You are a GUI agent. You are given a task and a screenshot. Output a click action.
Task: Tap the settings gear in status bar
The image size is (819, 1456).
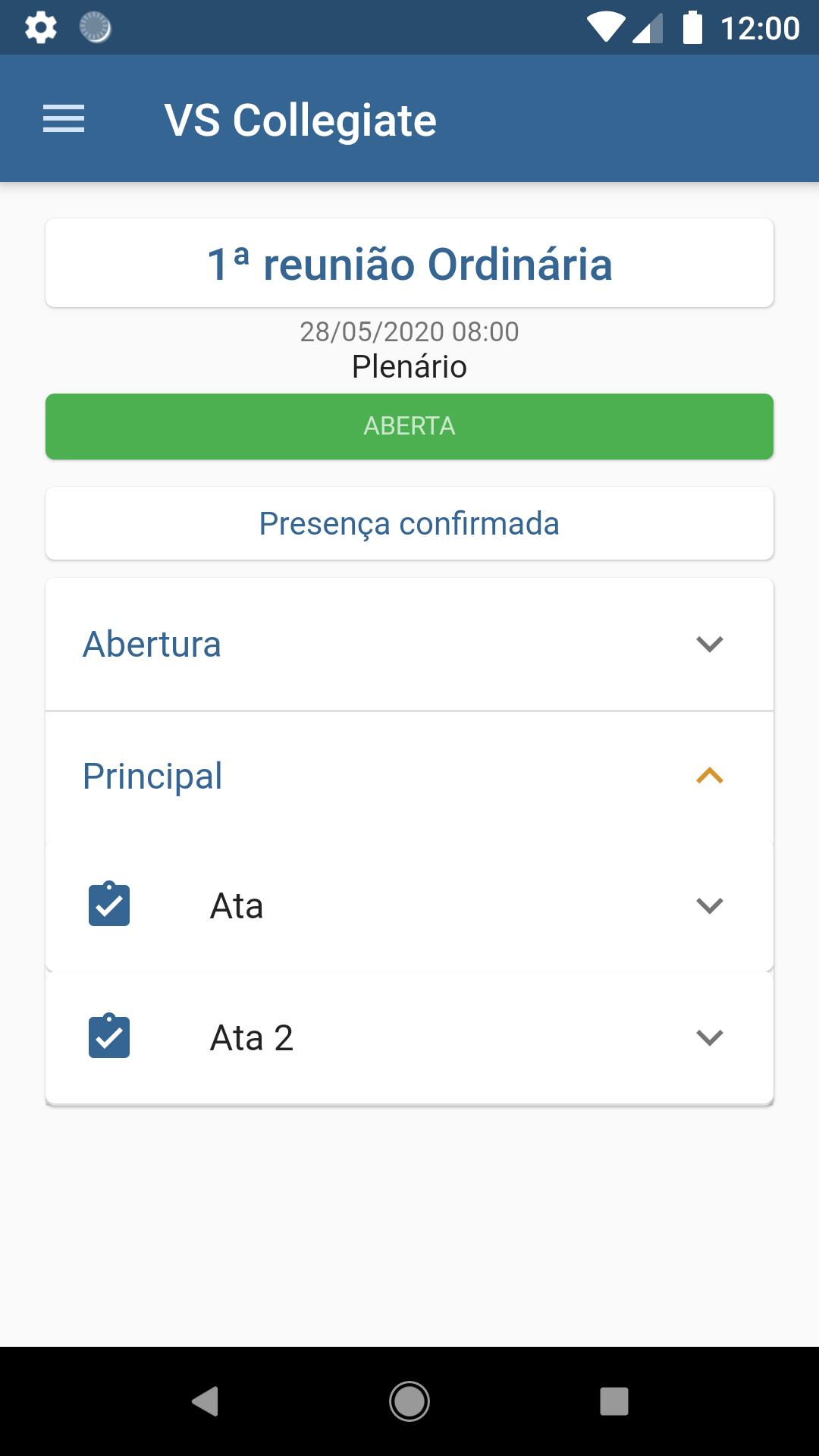click(41, 27)
